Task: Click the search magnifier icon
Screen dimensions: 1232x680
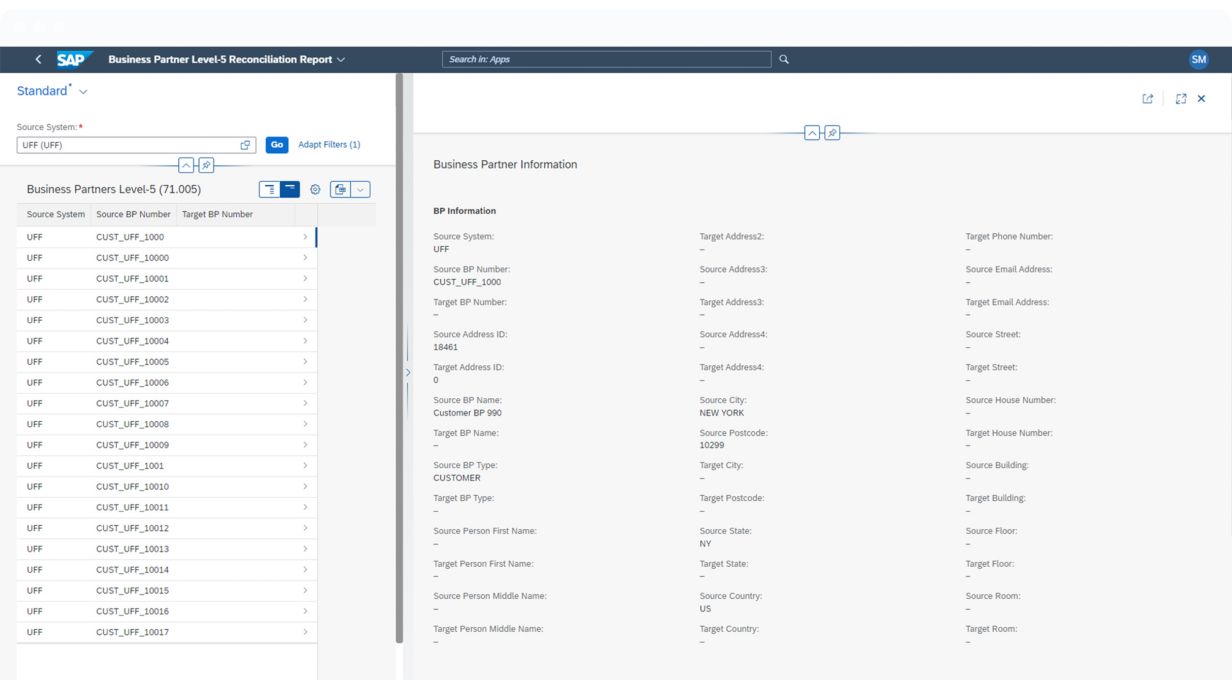Action: coord(784,59)
